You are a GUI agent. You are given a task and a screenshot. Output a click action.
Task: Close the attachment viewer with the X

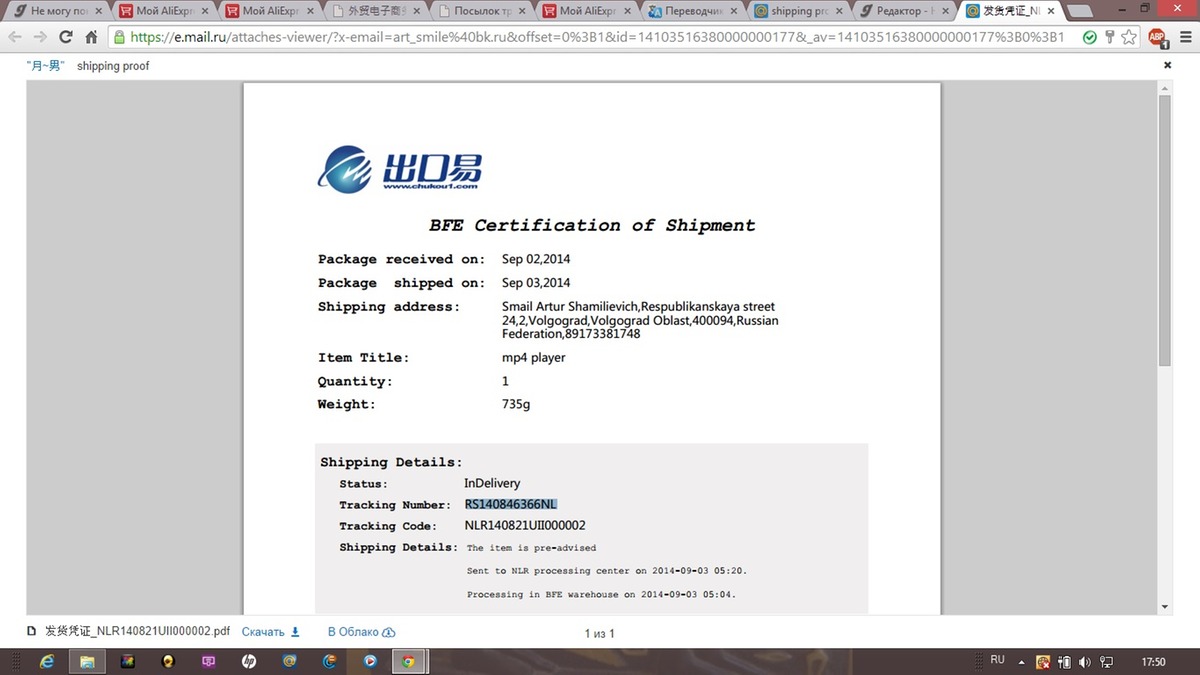1167,65
